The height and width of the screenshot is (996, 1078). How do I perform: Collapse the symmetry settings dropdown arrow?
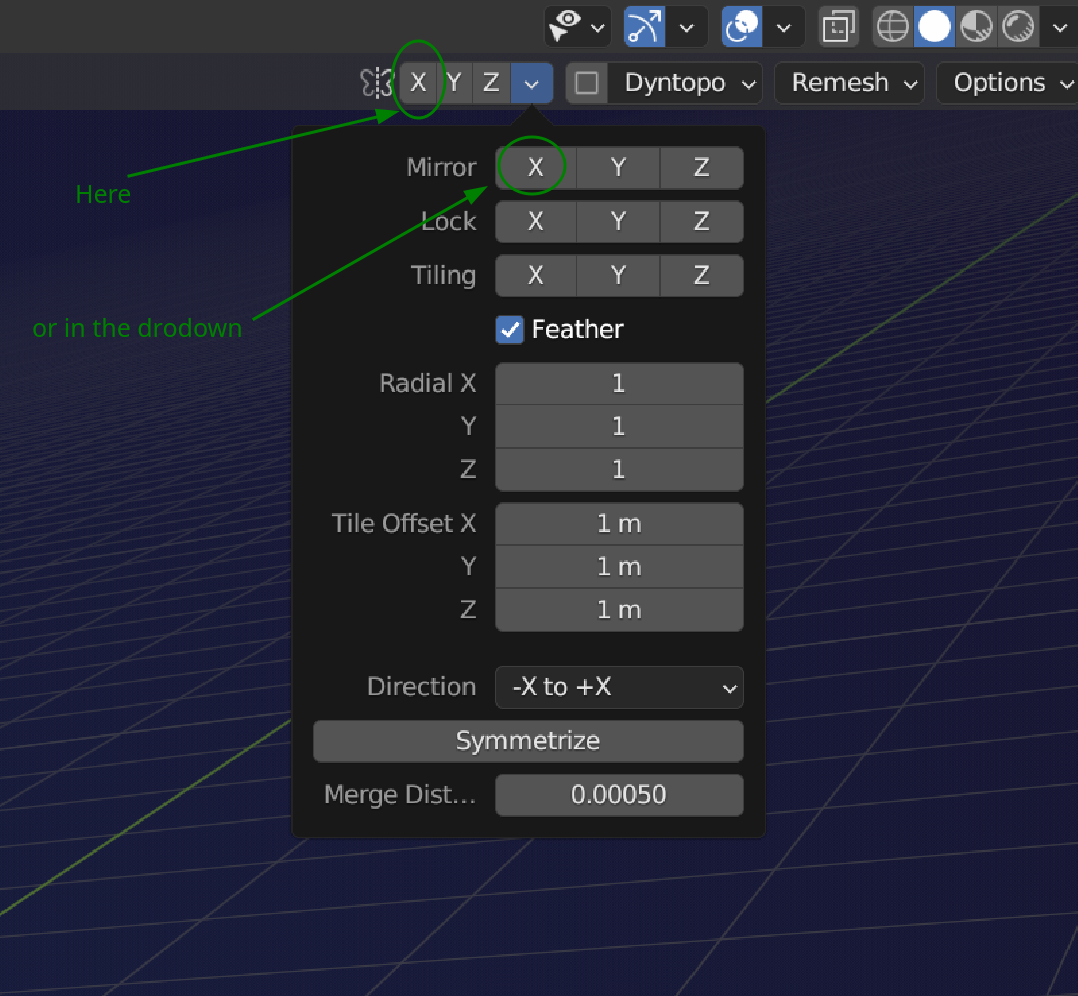(532, 83)
